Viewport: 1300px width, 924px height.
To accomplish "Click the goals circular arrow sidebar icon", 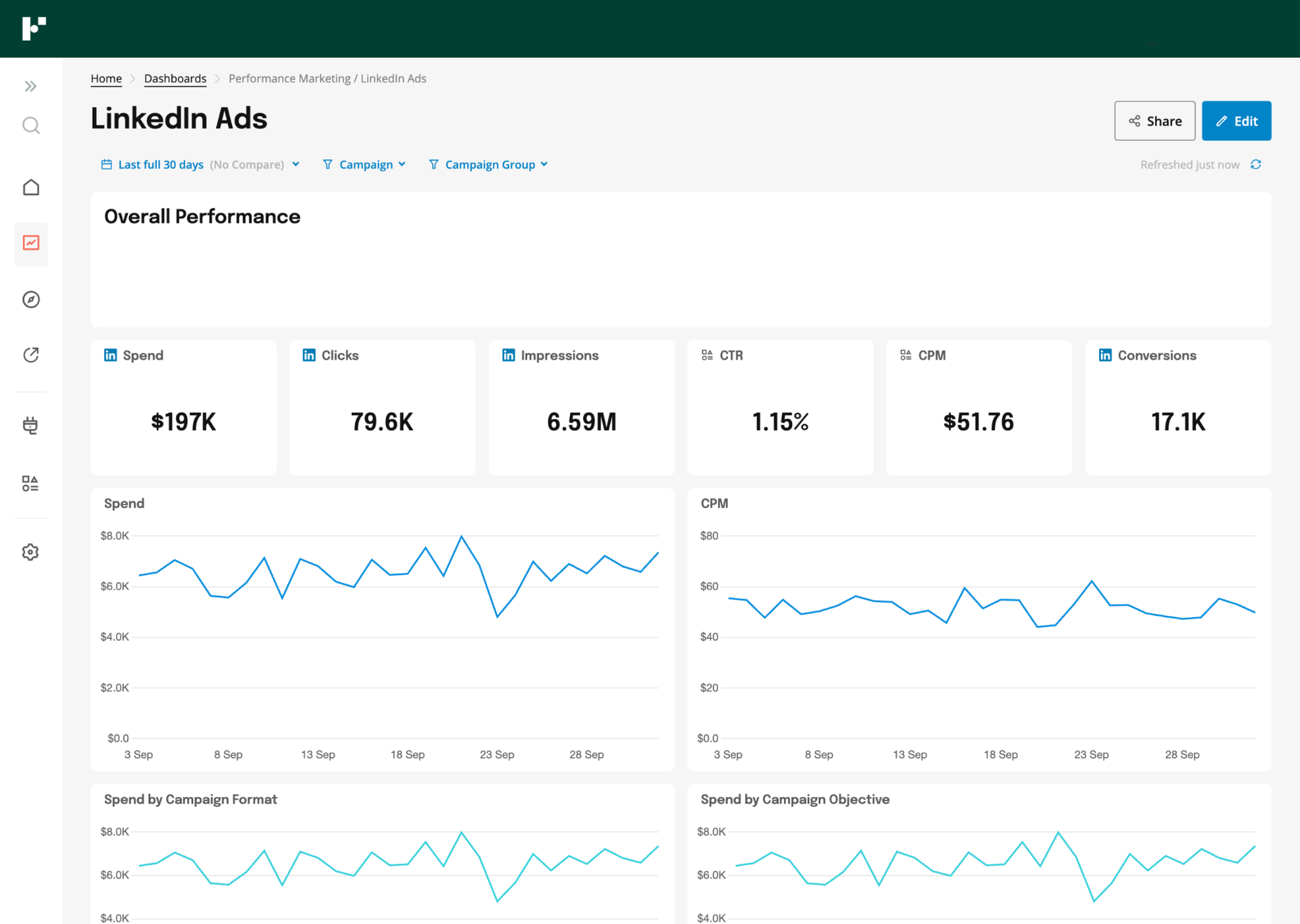I will coord(31,355).
